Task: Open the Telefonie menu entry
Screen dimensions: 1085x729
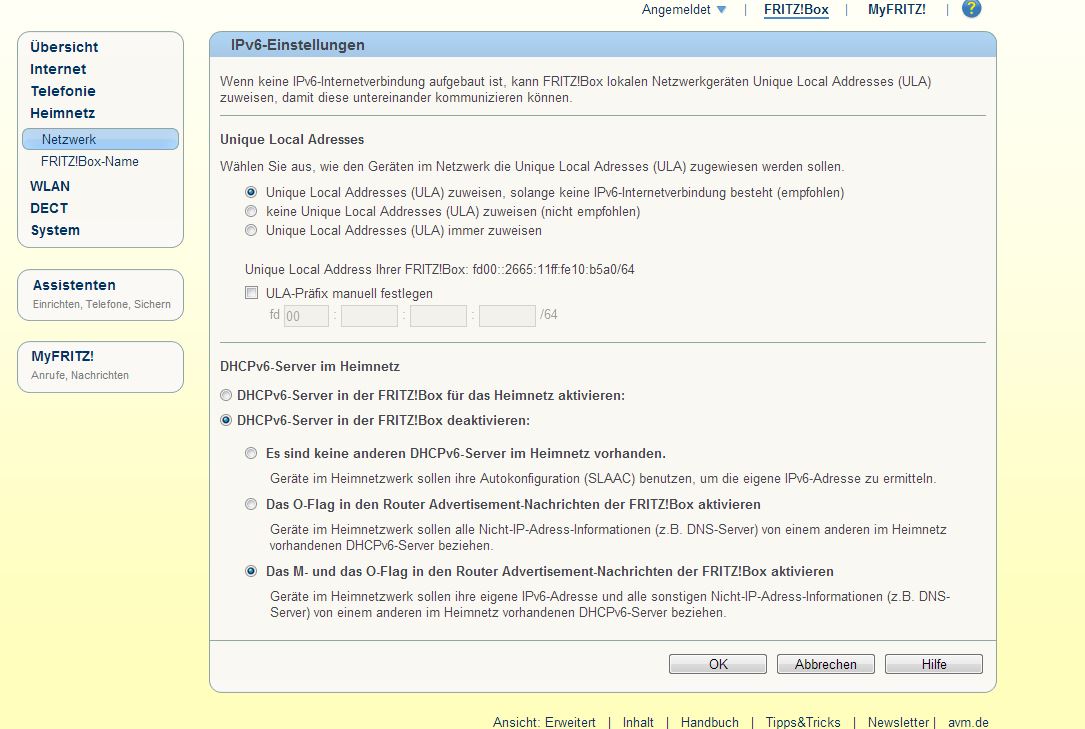Action: pos(63,91)
